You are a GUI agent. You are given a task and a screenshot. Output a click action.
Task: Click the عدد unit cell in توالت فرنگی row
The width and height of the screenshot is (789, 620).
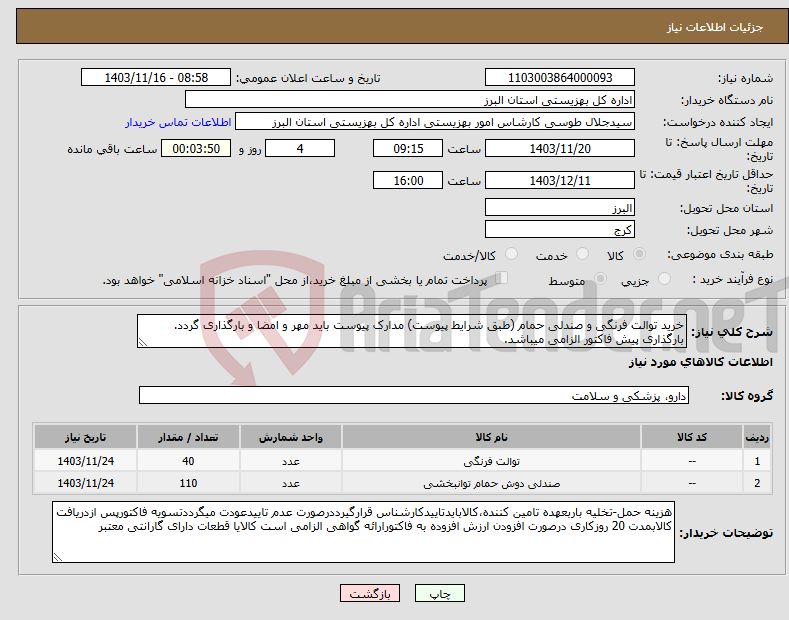(x=291, y=461)
